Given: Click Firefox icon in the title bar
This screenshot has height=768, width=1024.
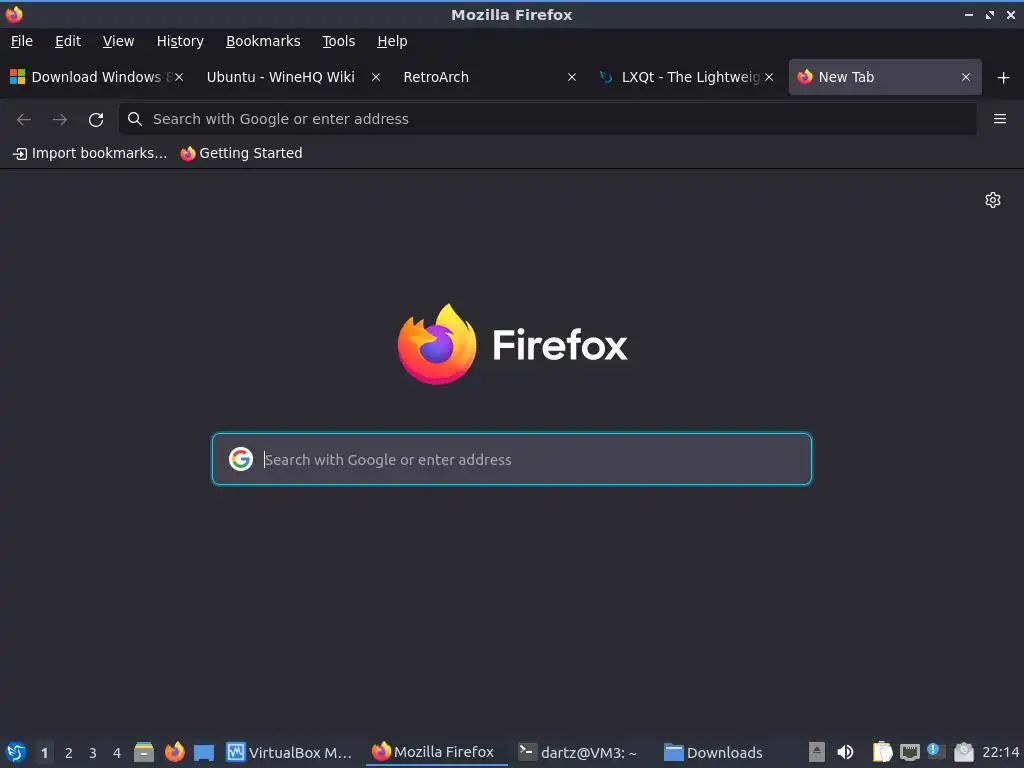Looking at the screenshot, I should (14, 14).
